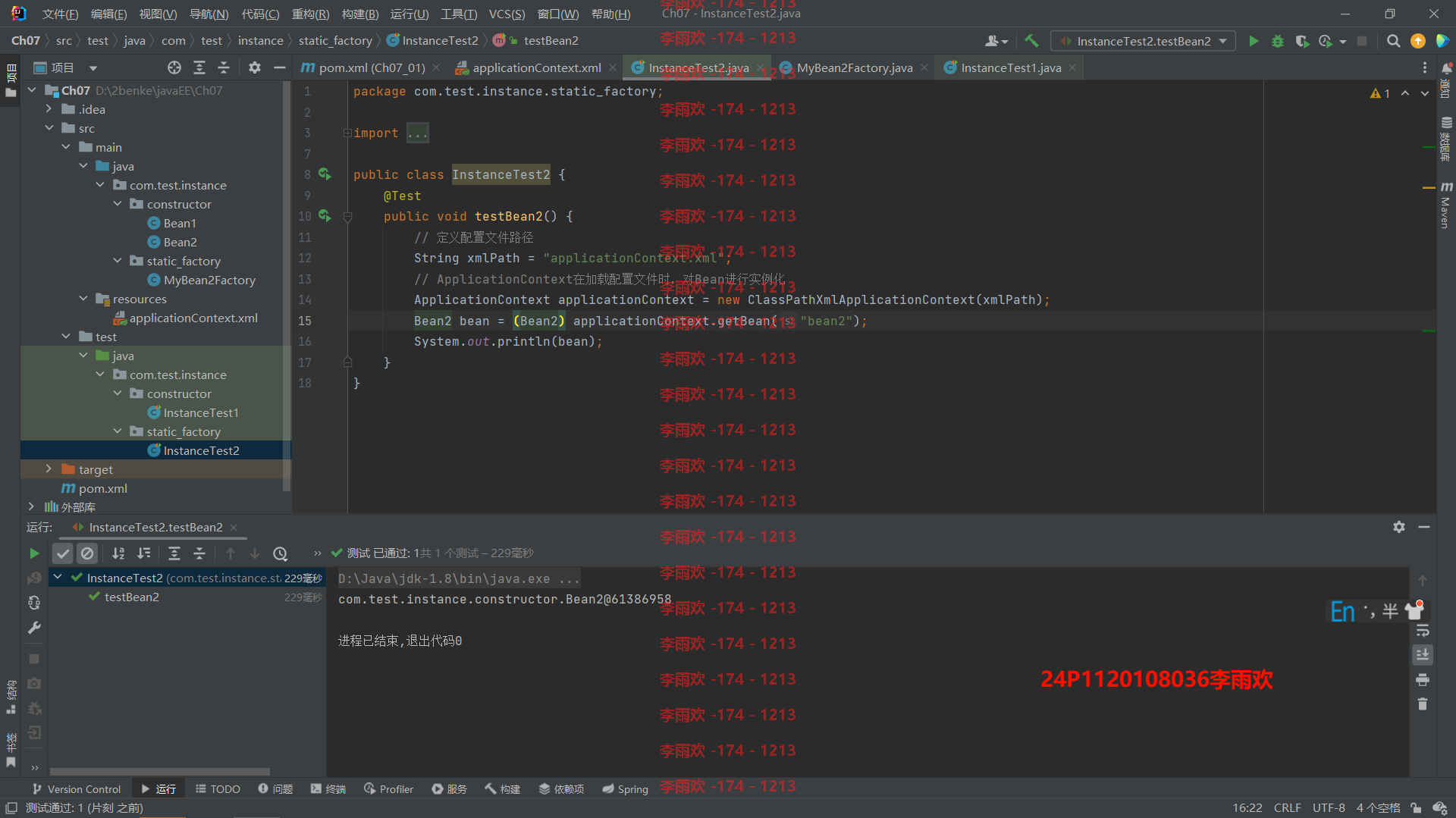This screenshot has height=818, width=1456.
Task: Clear console output with trash icon
Action: 1423,704
